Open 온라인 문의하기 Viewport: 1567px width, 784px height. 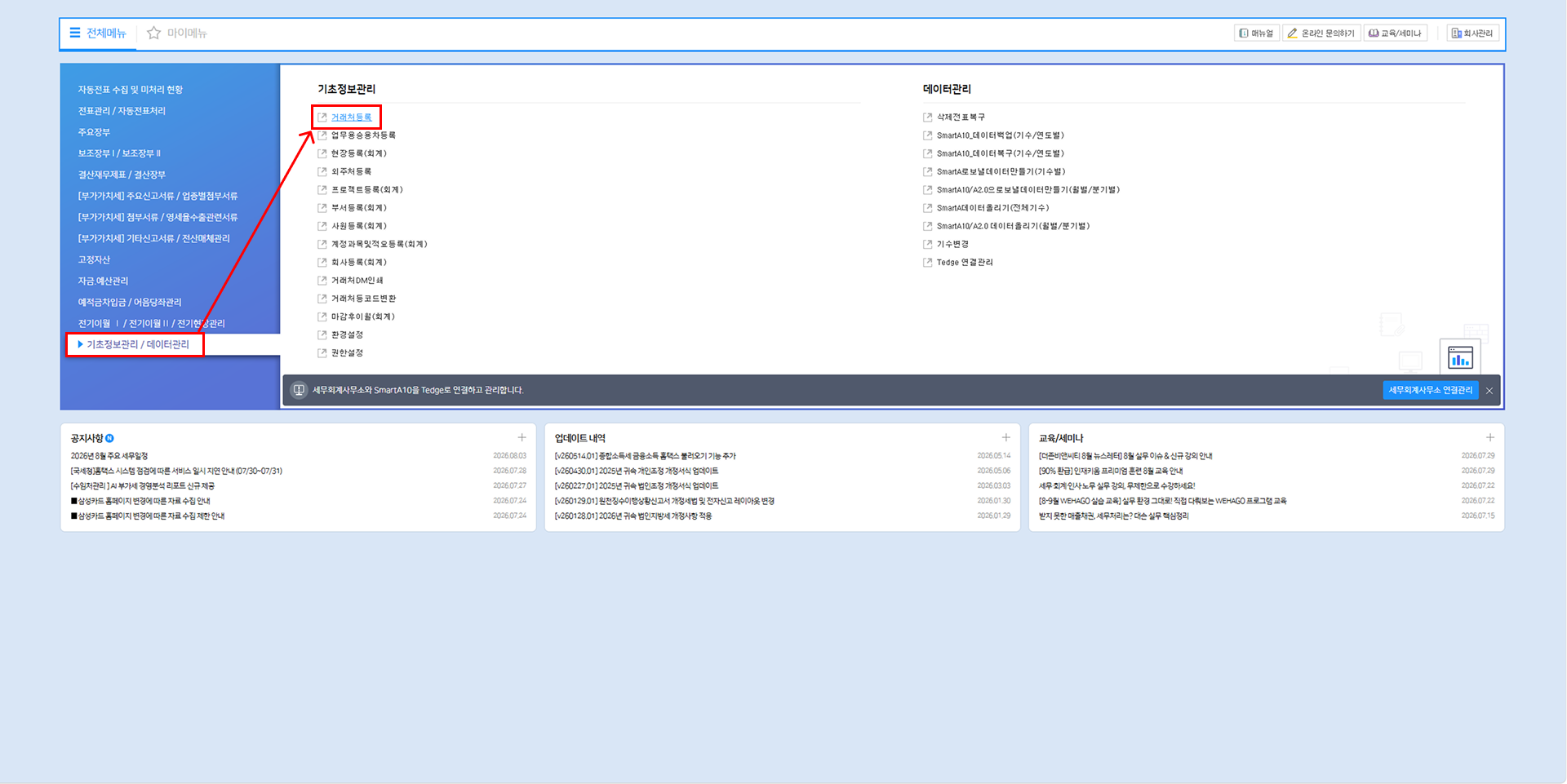pyautogui.click(x=1321, y=33)
